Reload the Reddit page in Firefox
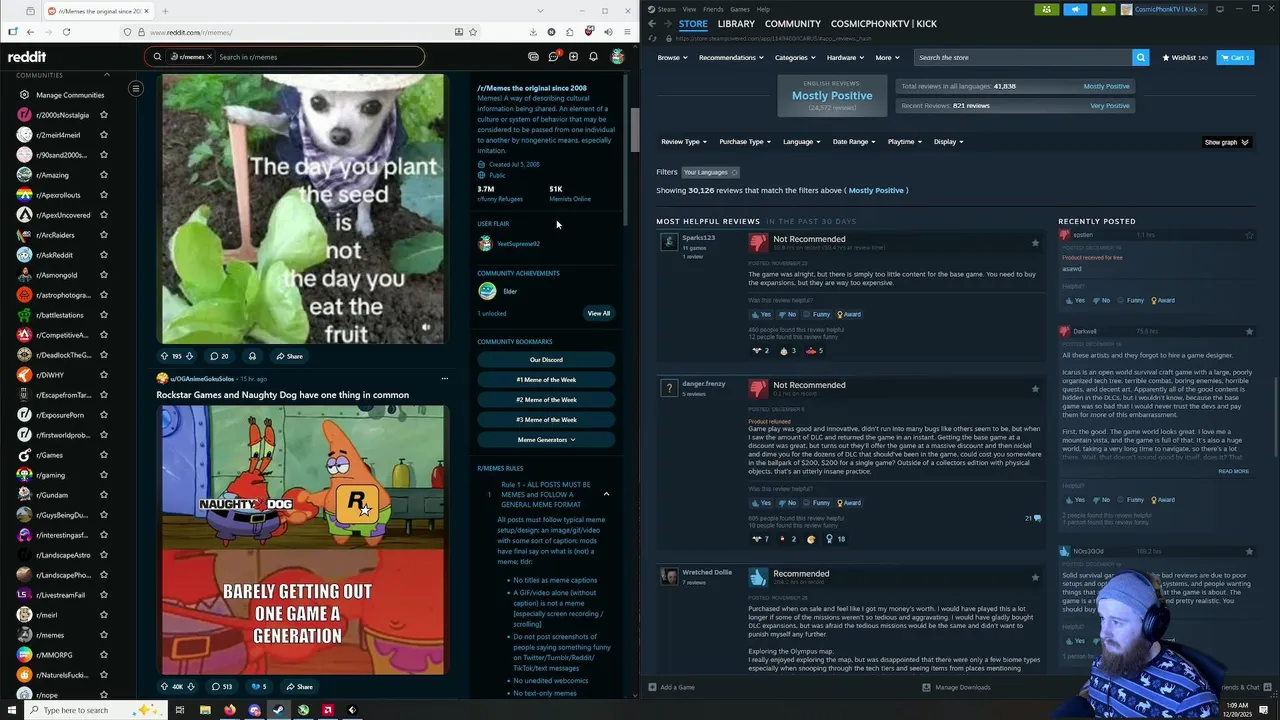Viewport: 1280px width, 720px height. coord(66,32)
